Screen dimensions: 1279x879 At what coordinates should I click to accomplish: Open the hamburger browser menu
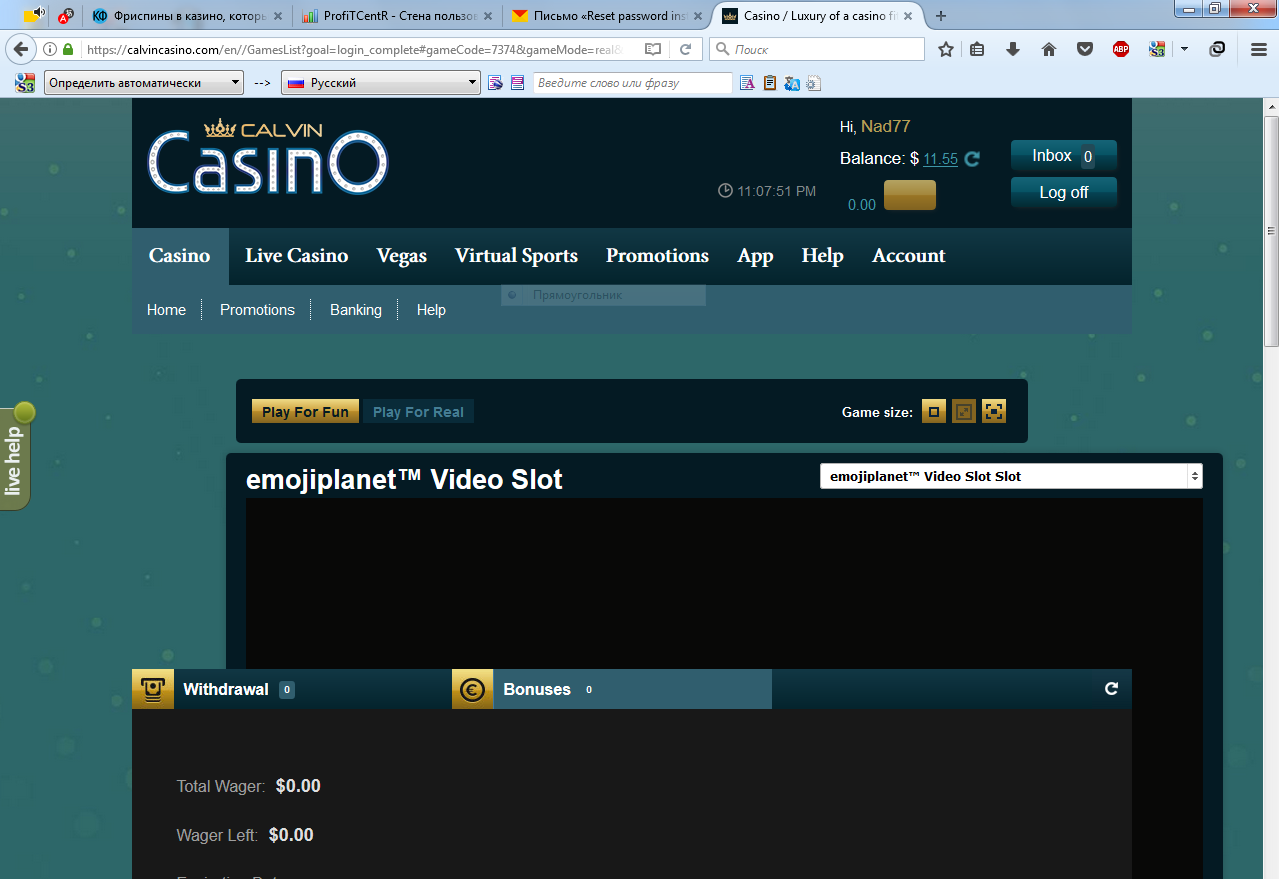click(1259, 49)
